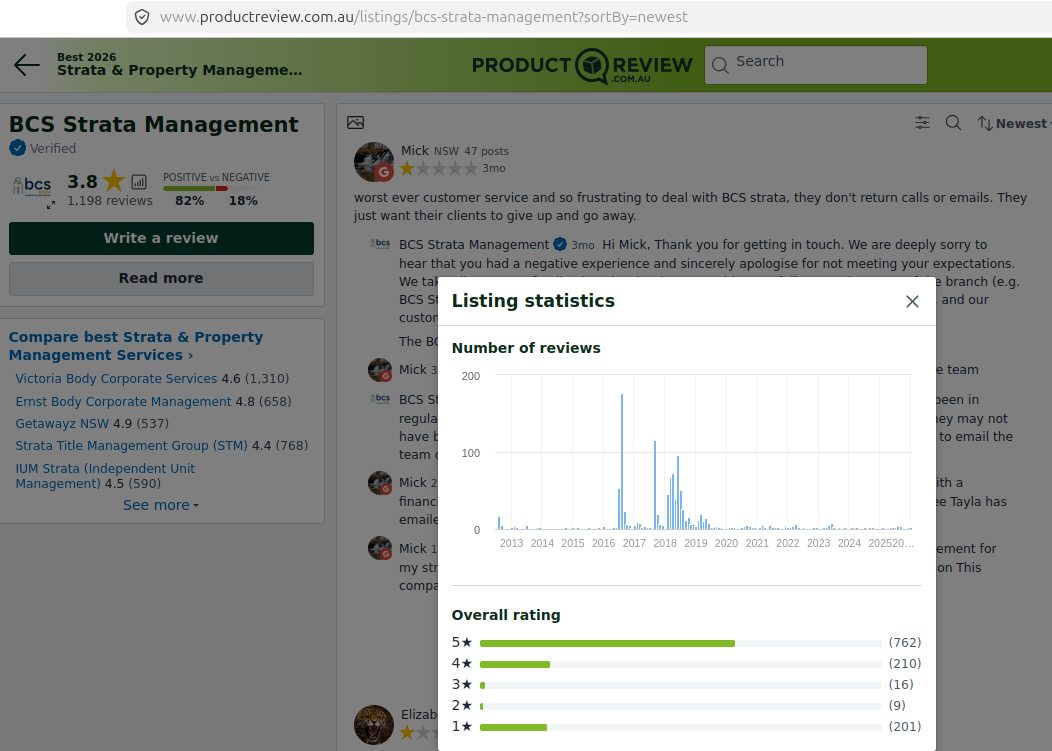This screenshot has width=1052, height=751.
Task: Click the ProductReview.com.au logo
Action: [582, 65]
